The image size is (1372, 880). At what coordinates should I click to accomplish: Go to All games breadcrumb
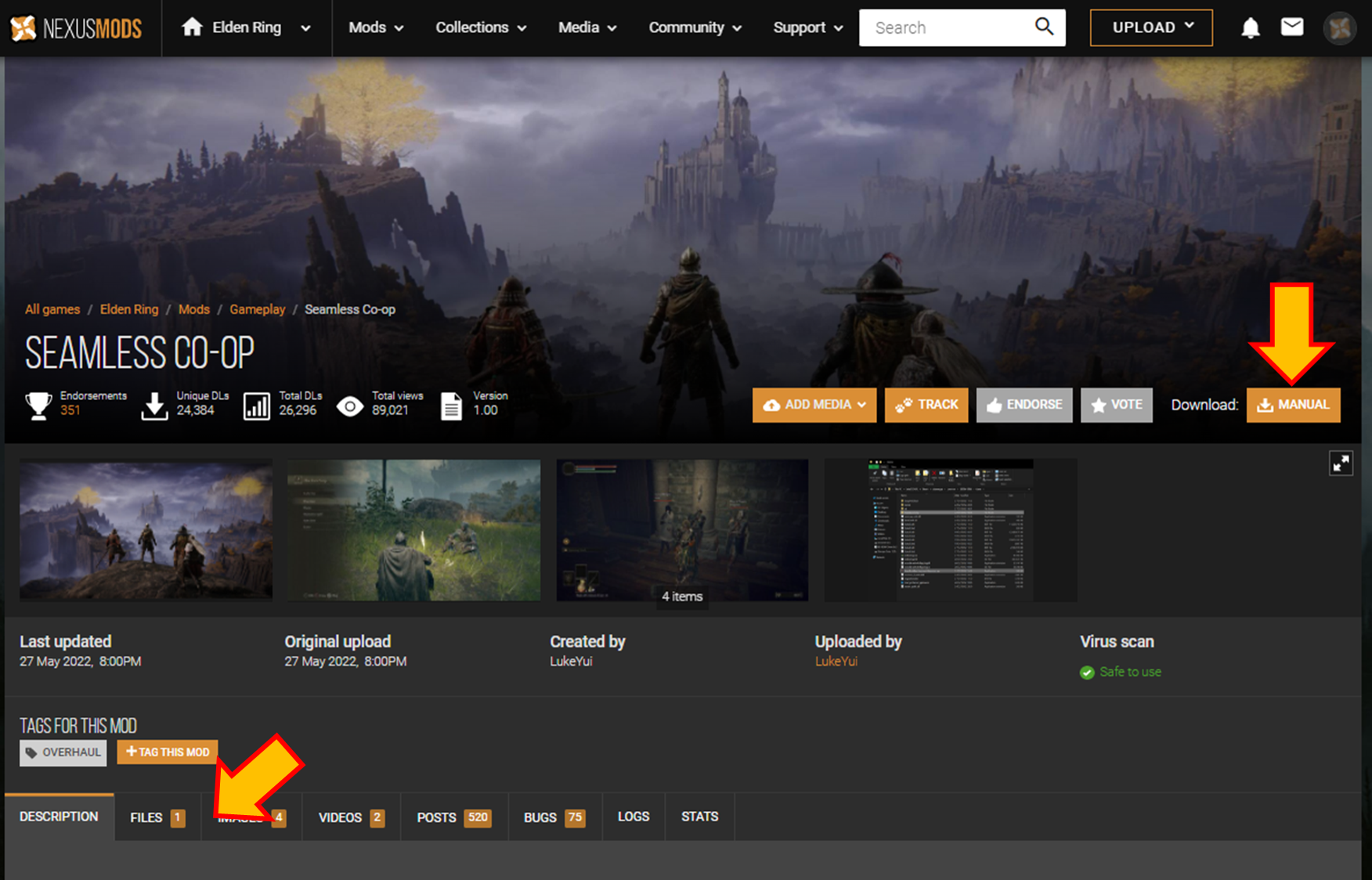tap(52, 309)
